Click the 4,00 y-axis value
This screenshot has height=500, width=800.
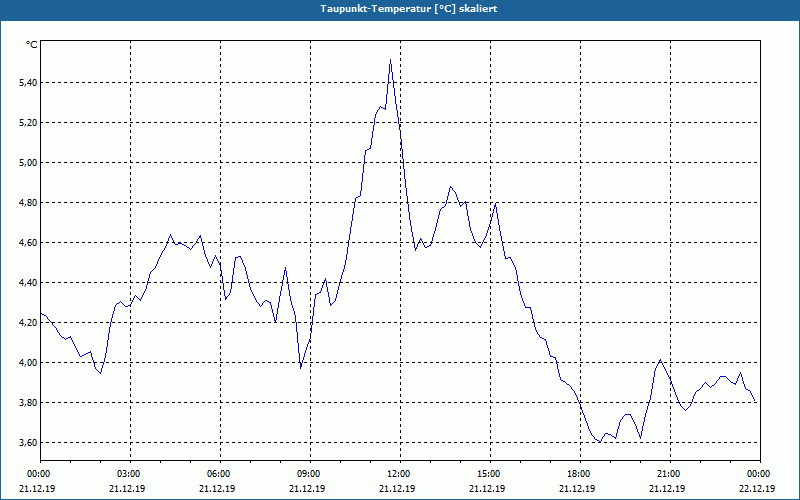[28, 363]
